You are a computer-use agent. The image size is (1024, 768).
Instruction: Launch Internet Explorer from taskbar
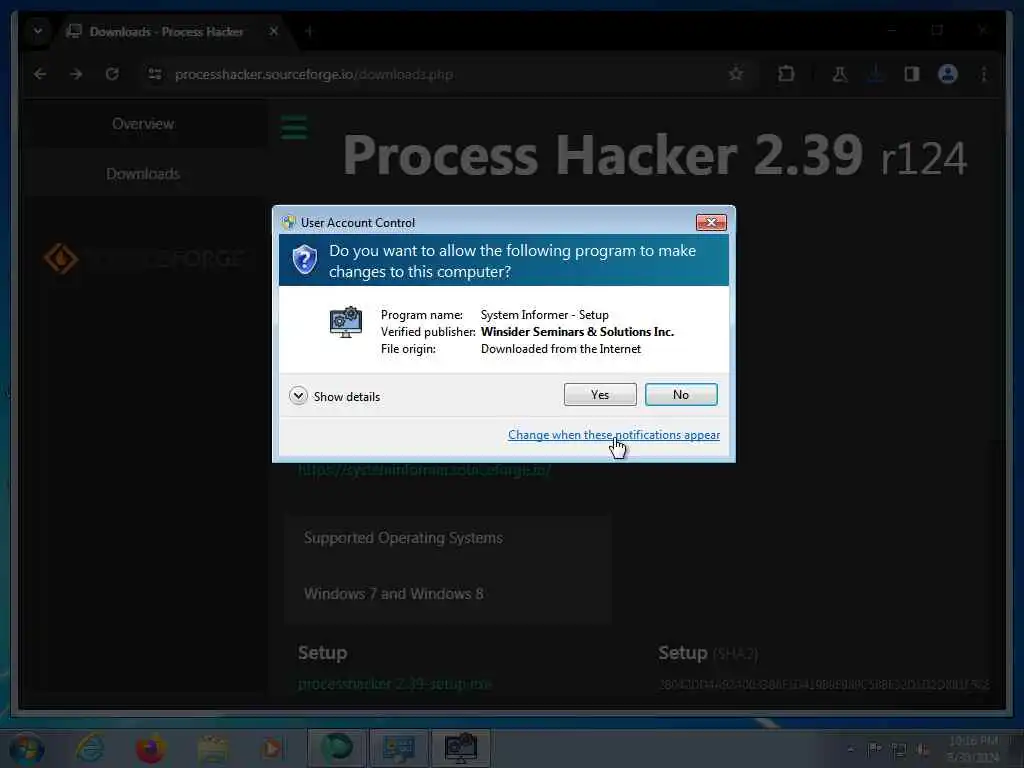coord(90,748)
